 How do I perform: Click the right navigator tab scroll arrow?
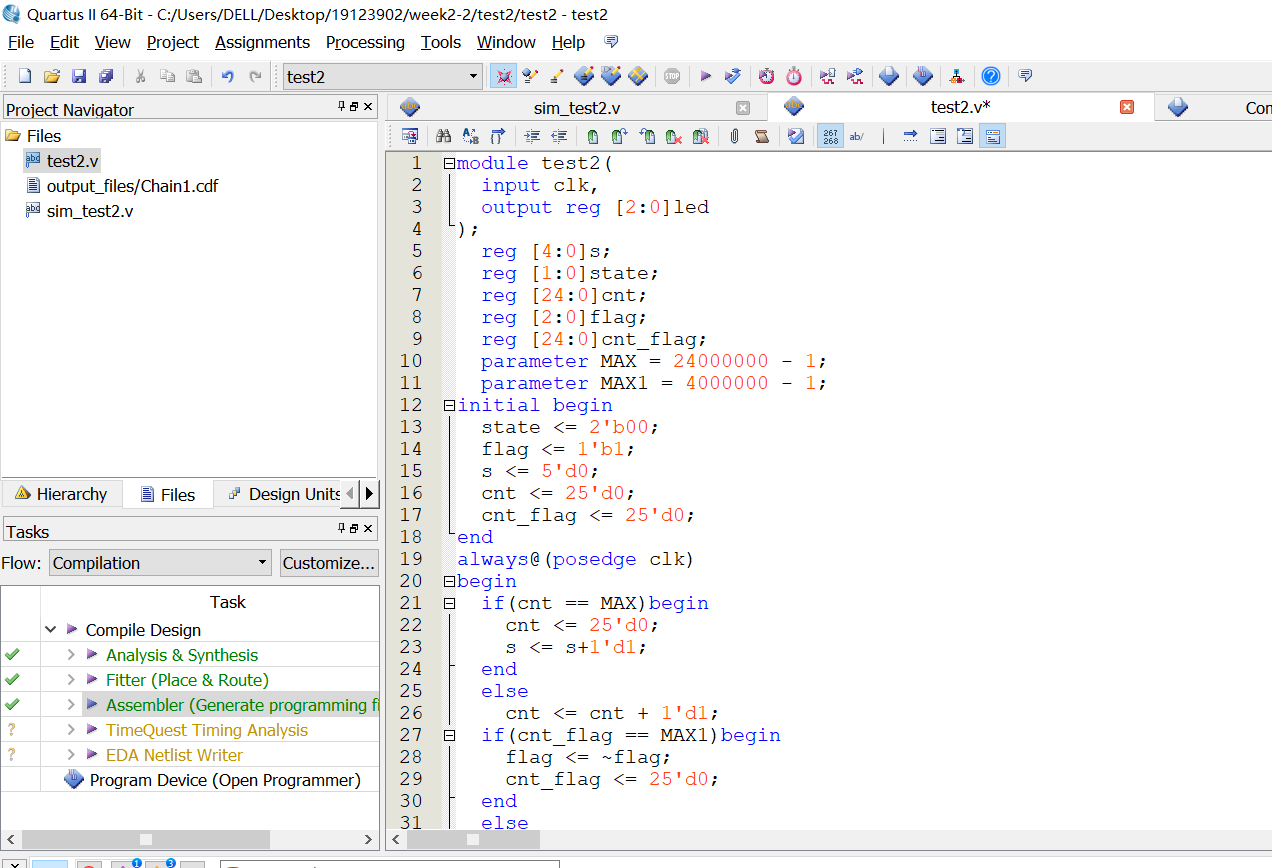[369, 494]
